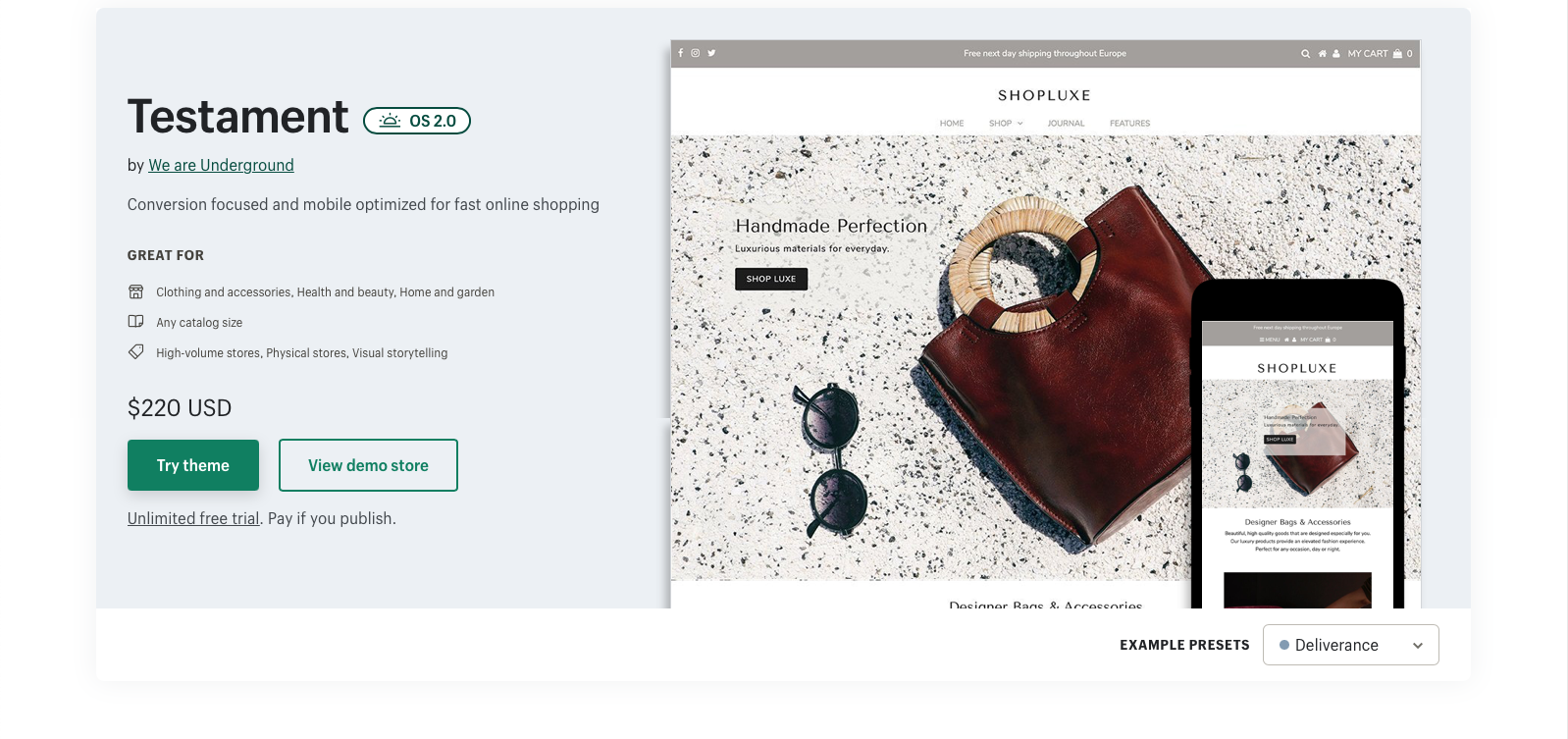Select the JOURNAL menu item in preview
Image resolution: width=1568 pixels, height=739 pixels.
(1066, 124)
